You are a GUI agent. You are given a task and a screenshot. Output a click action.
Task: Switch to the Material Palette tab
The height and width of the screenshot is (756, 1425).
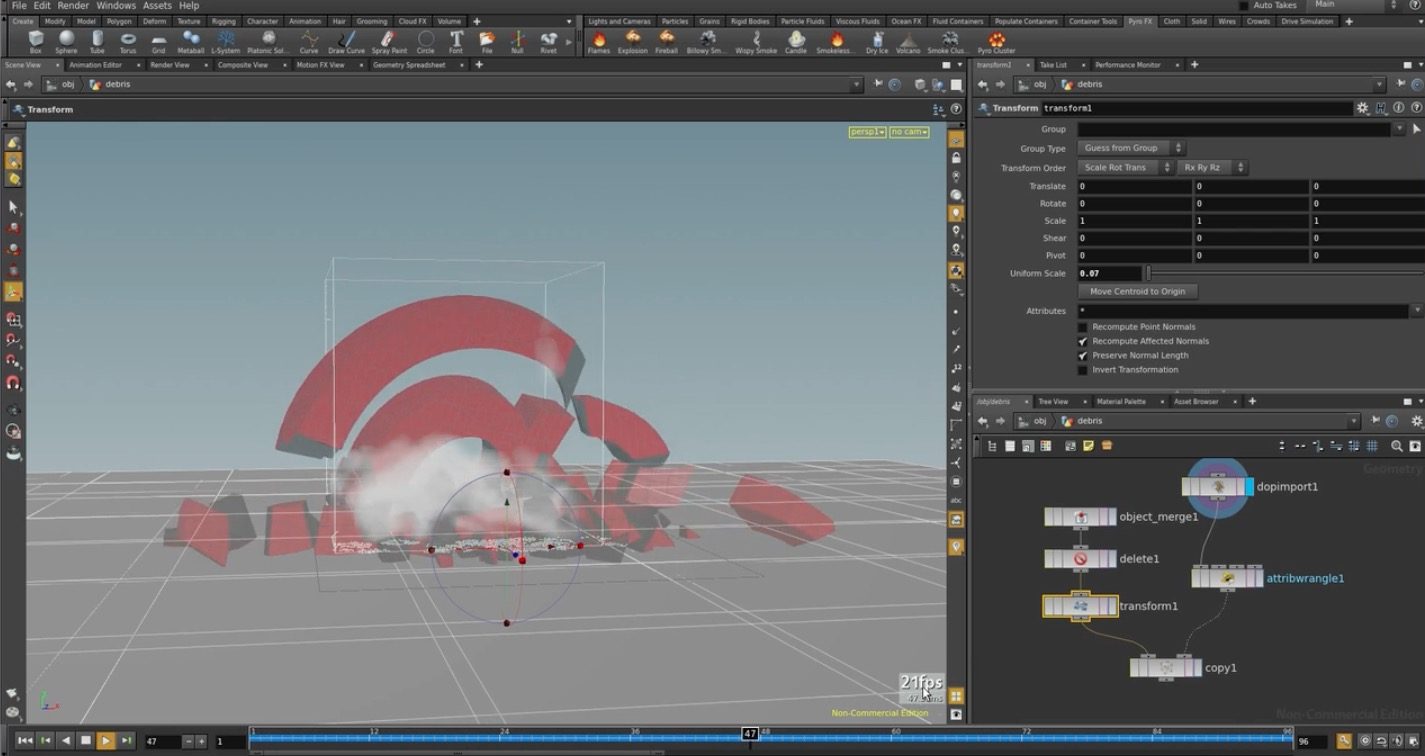click(1121, 401)
